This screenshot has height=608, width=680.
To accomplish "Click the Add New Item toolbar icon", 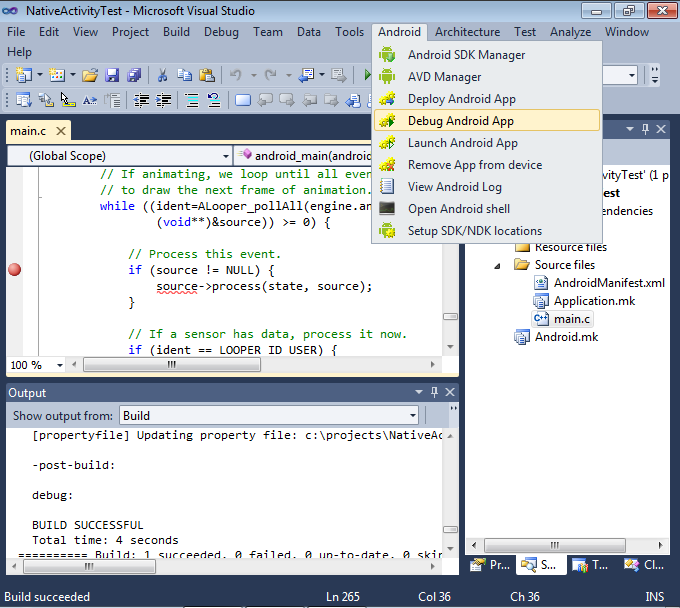I will (x=57, y=75).
